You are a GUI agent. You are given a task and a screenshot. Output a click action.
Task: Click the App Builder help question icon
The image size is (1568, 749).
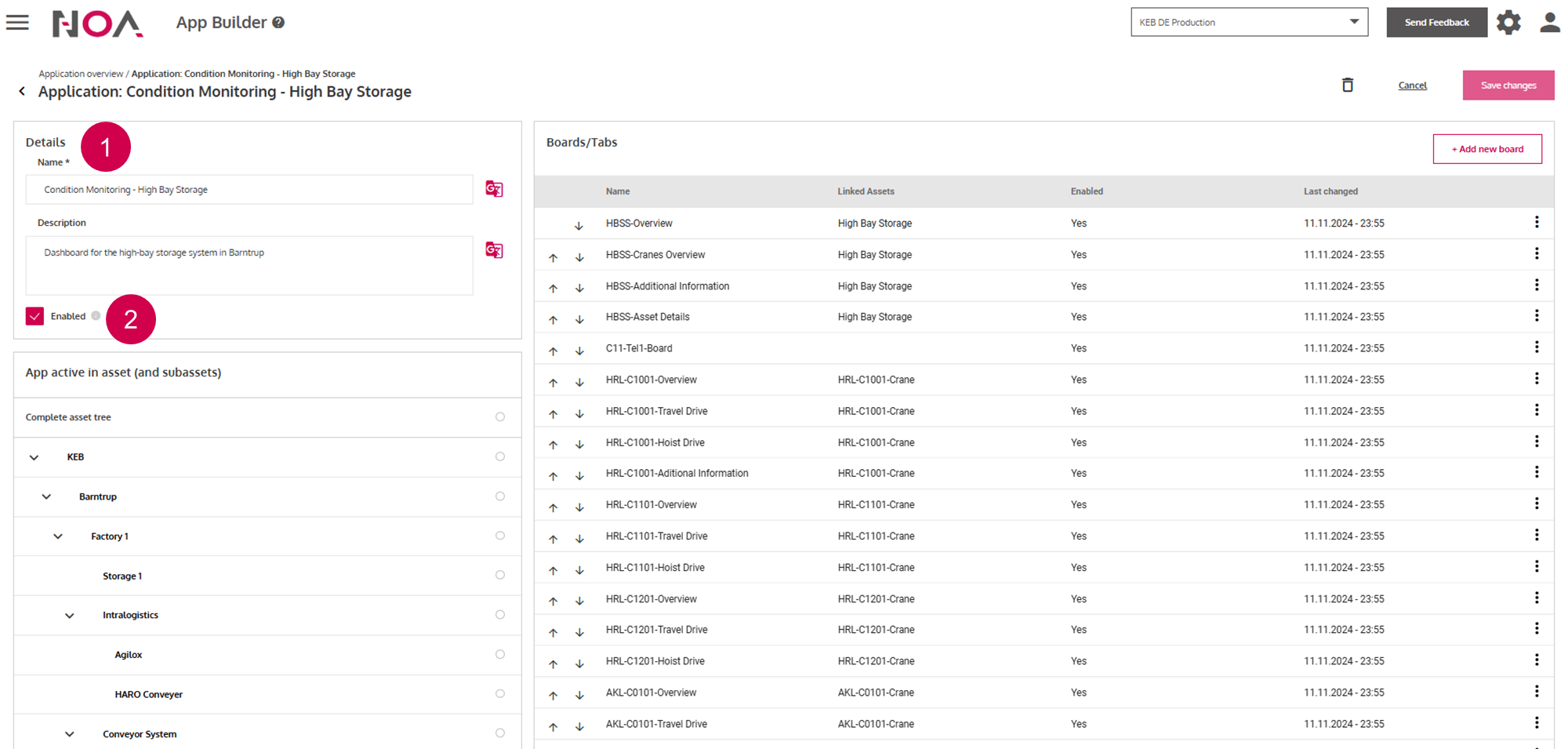click(x=278, y=23)
